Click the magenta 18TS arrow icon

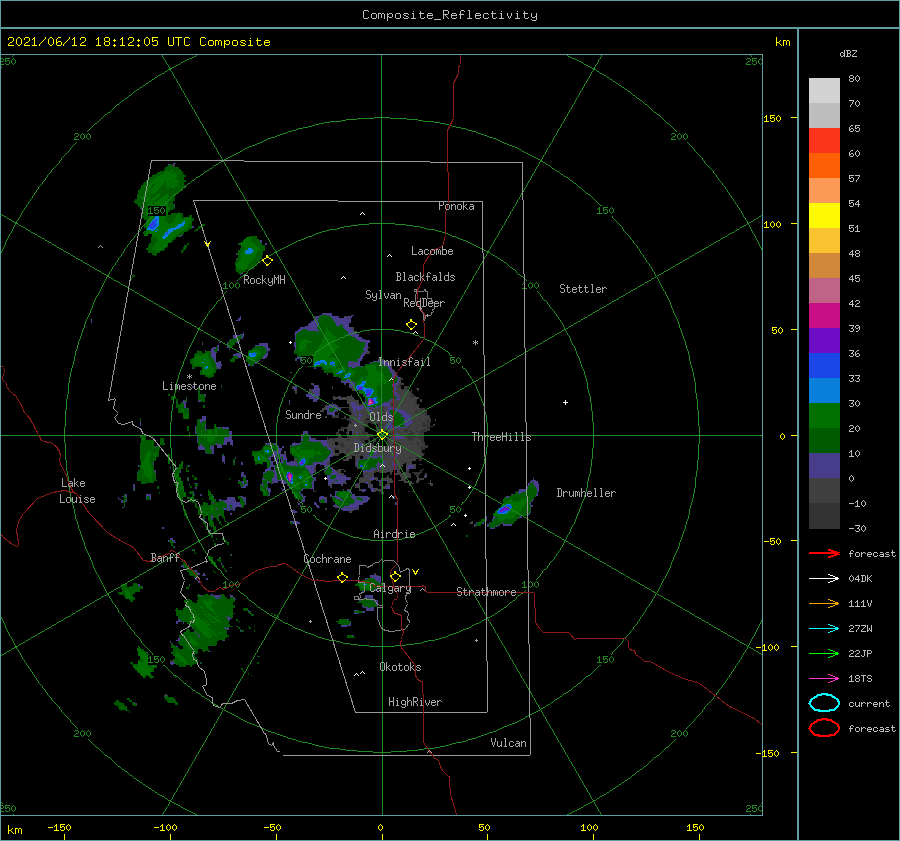[x=824, y=679]
